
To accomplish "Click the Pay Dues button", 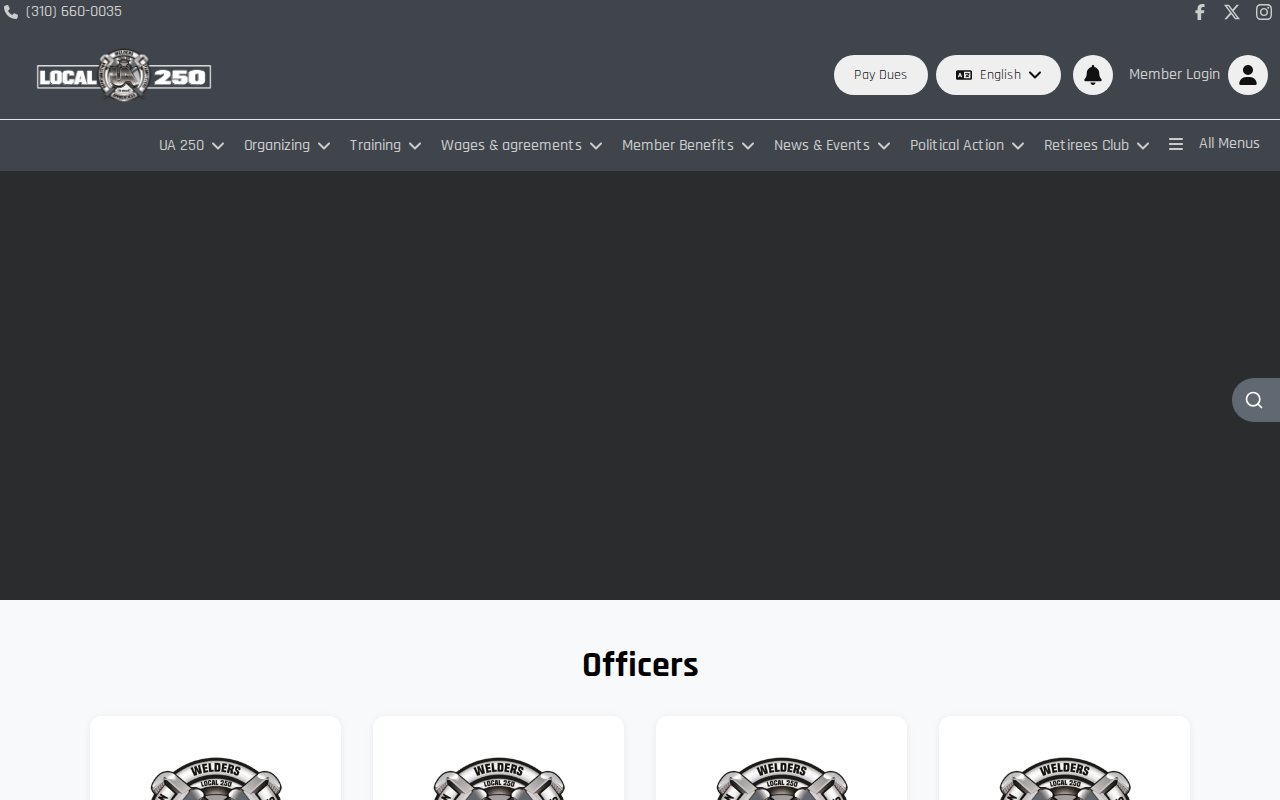I will (880, 75).
